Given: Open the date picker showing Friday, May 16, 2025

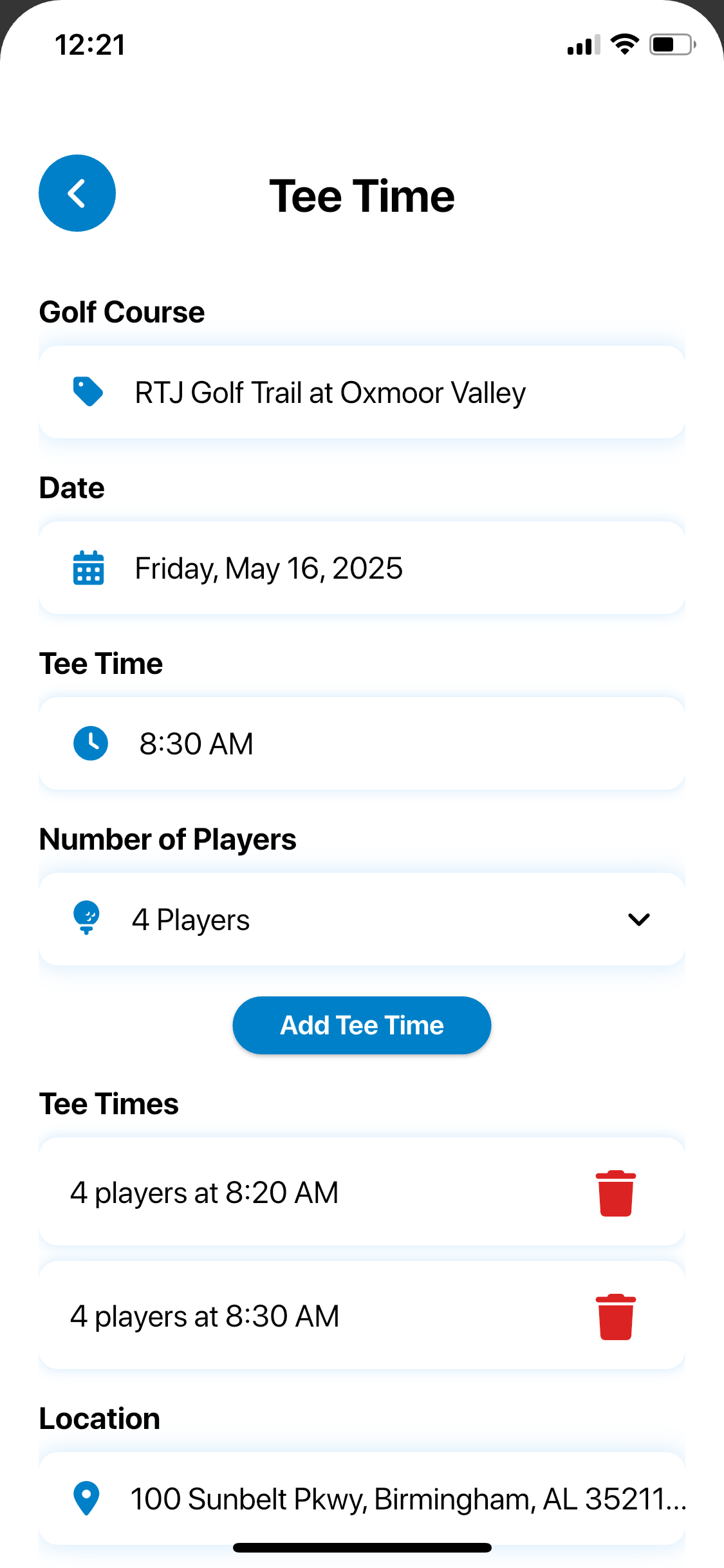Looking at the screenshot, I should pos(362,568).
